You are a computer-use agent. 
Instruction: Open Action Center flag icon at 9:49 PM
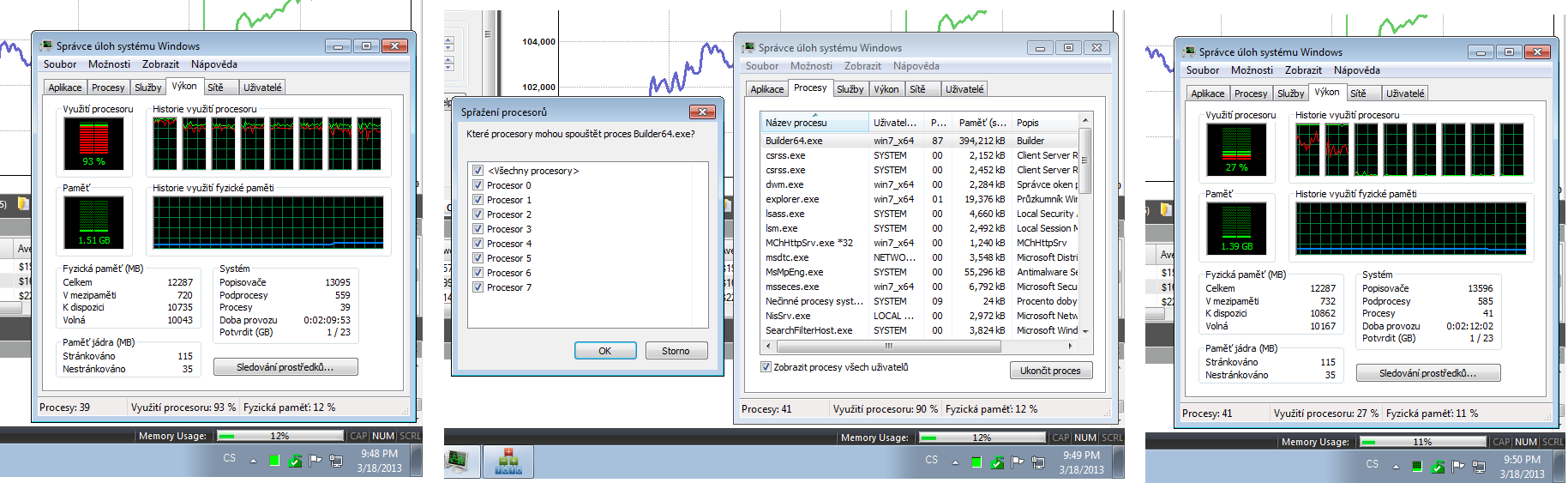click(x=1017, y=462)
